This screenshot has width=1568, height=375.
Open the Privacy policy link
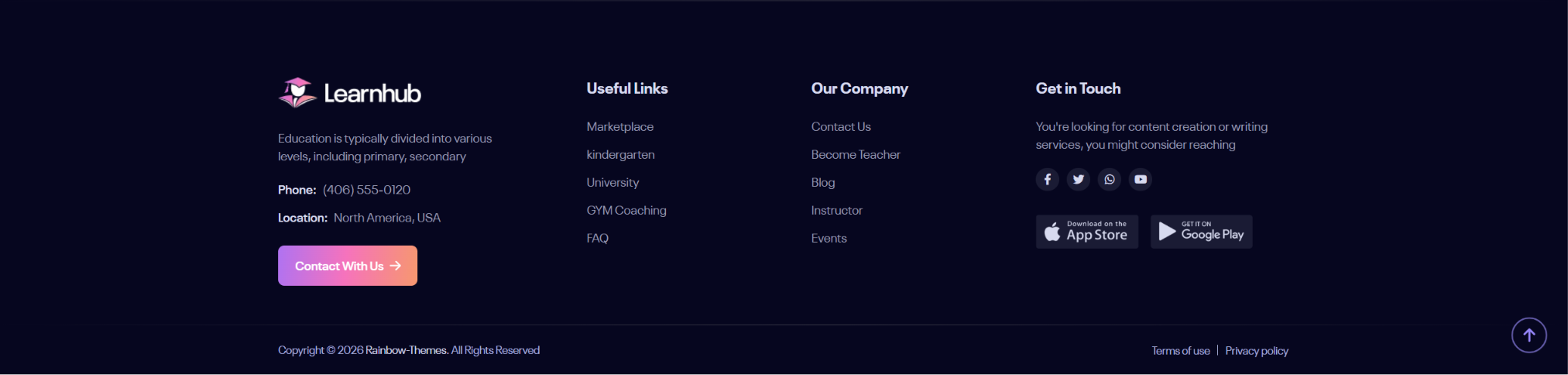pyautogui.click(x=1257, y=351)
